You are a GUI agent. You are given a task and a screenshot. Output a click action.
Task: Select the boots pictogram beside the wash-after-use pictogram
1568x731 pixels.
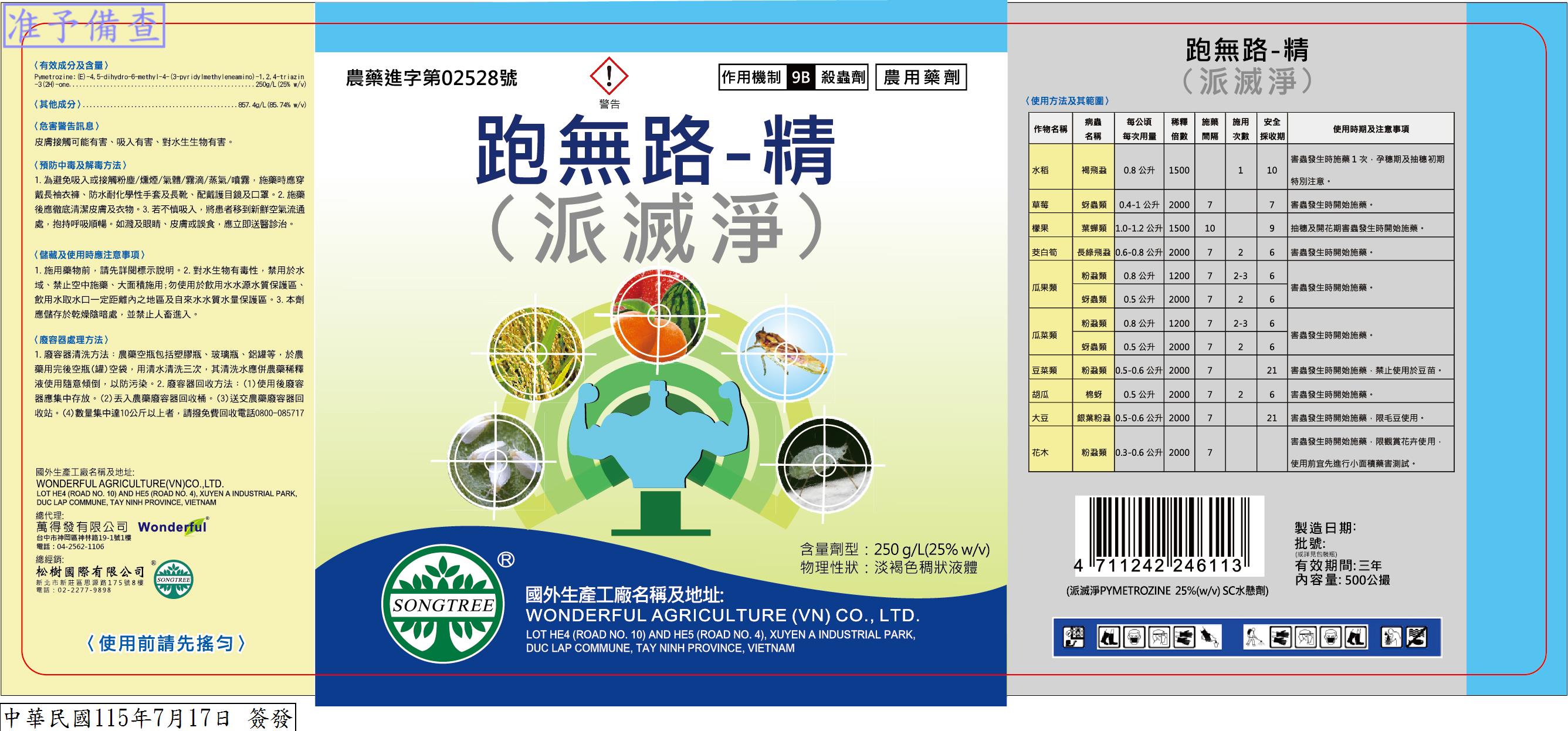click(1355, 637)
